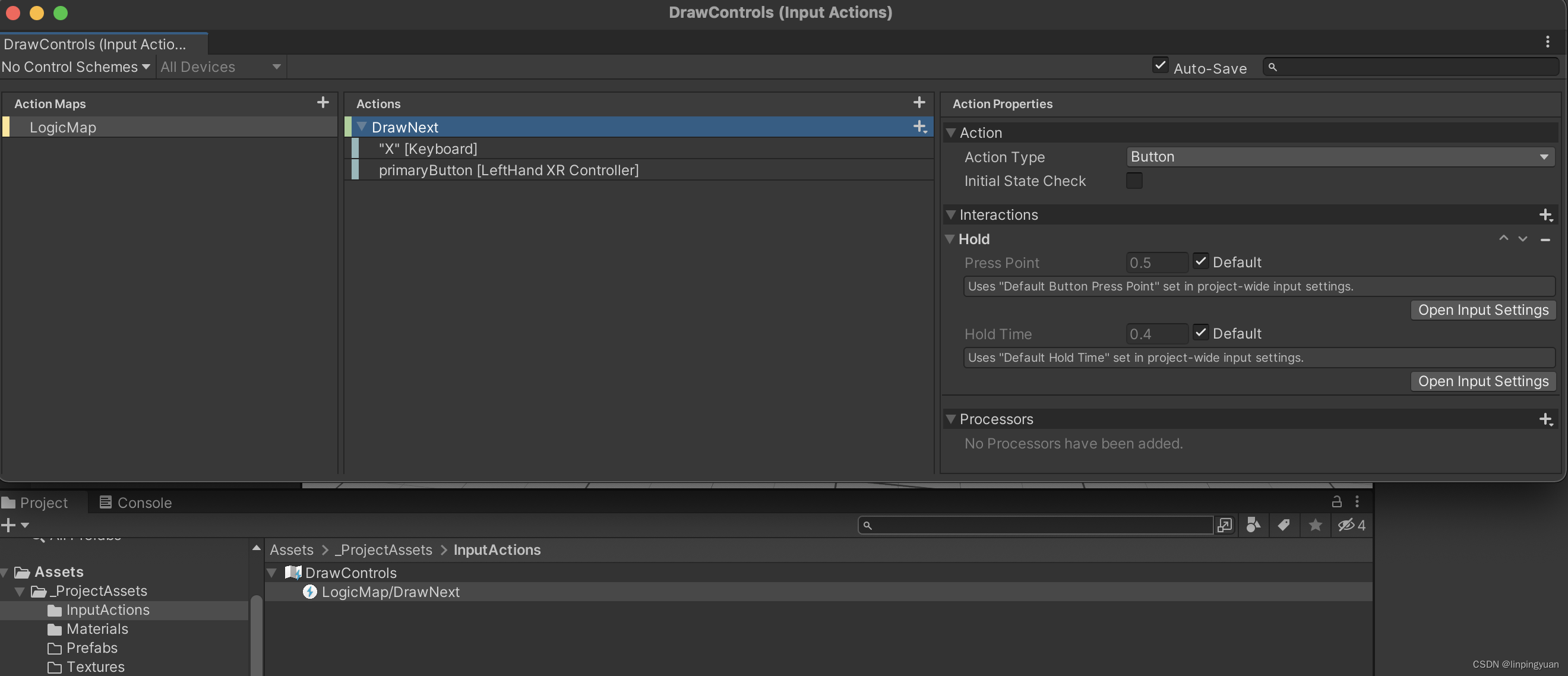Uncheck Default for Hold Time
1568x676 pixels.
[x=1200, y=333]
